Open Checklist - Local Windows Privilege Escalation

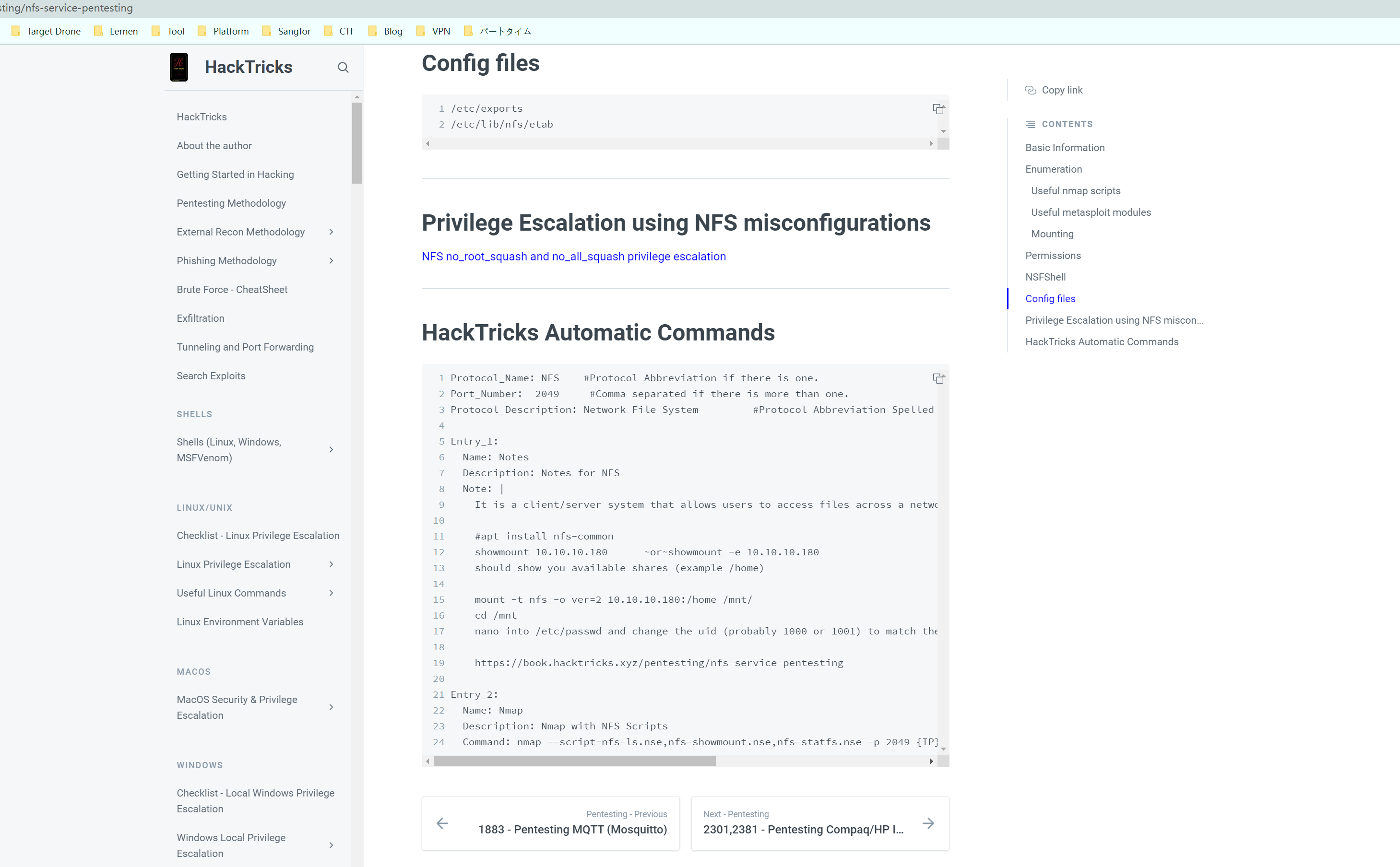point(256,801)
